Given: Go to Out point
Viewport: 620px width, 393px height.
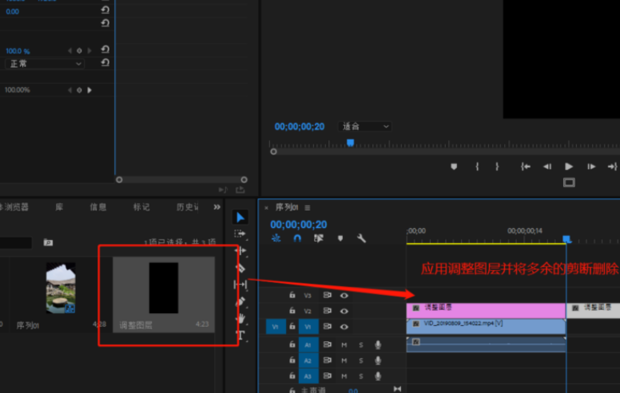Looking at the screenshot, I should (x=612, y=166).
